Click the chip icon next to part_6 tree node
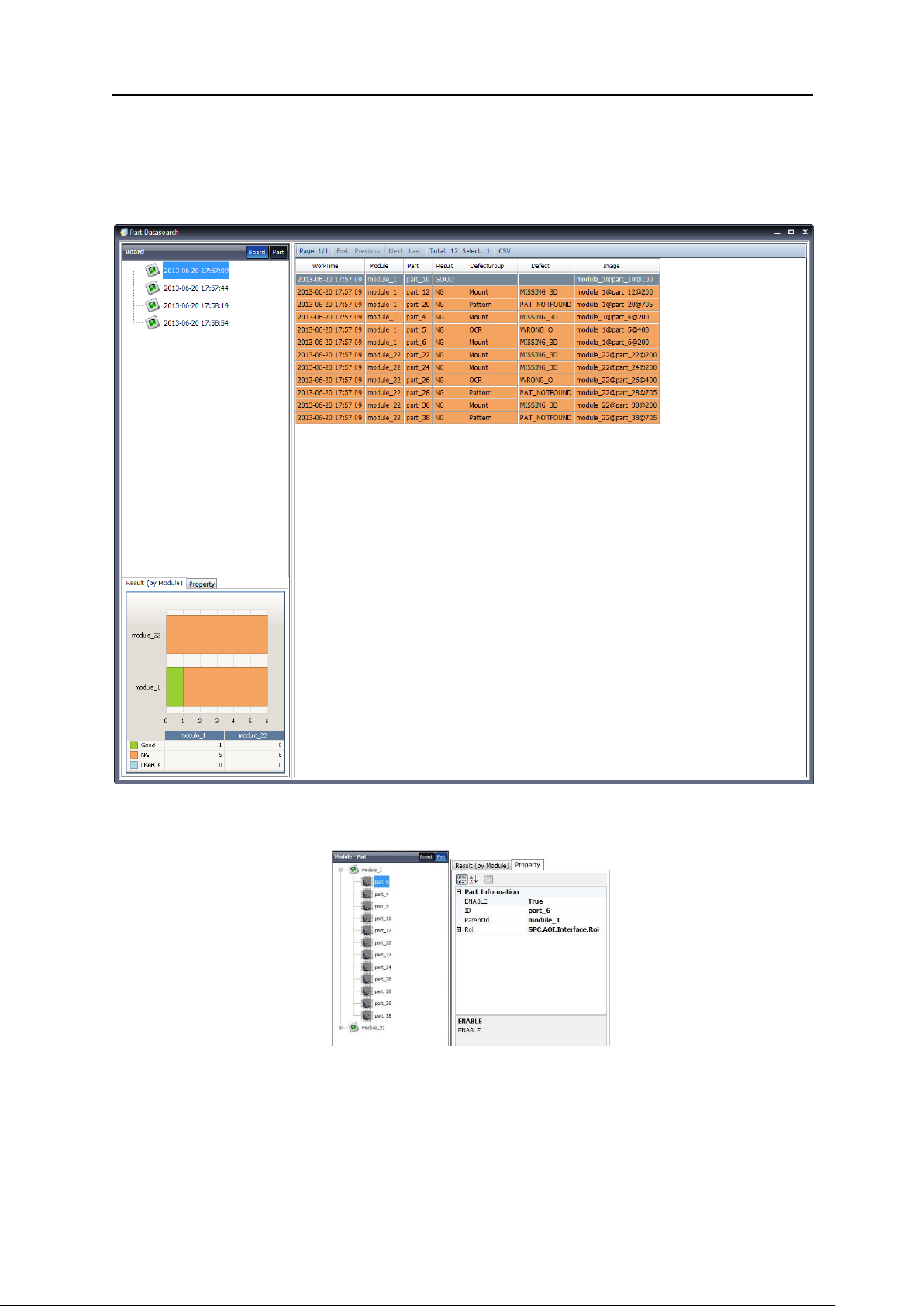The image size is (924, 1306). 367,882
